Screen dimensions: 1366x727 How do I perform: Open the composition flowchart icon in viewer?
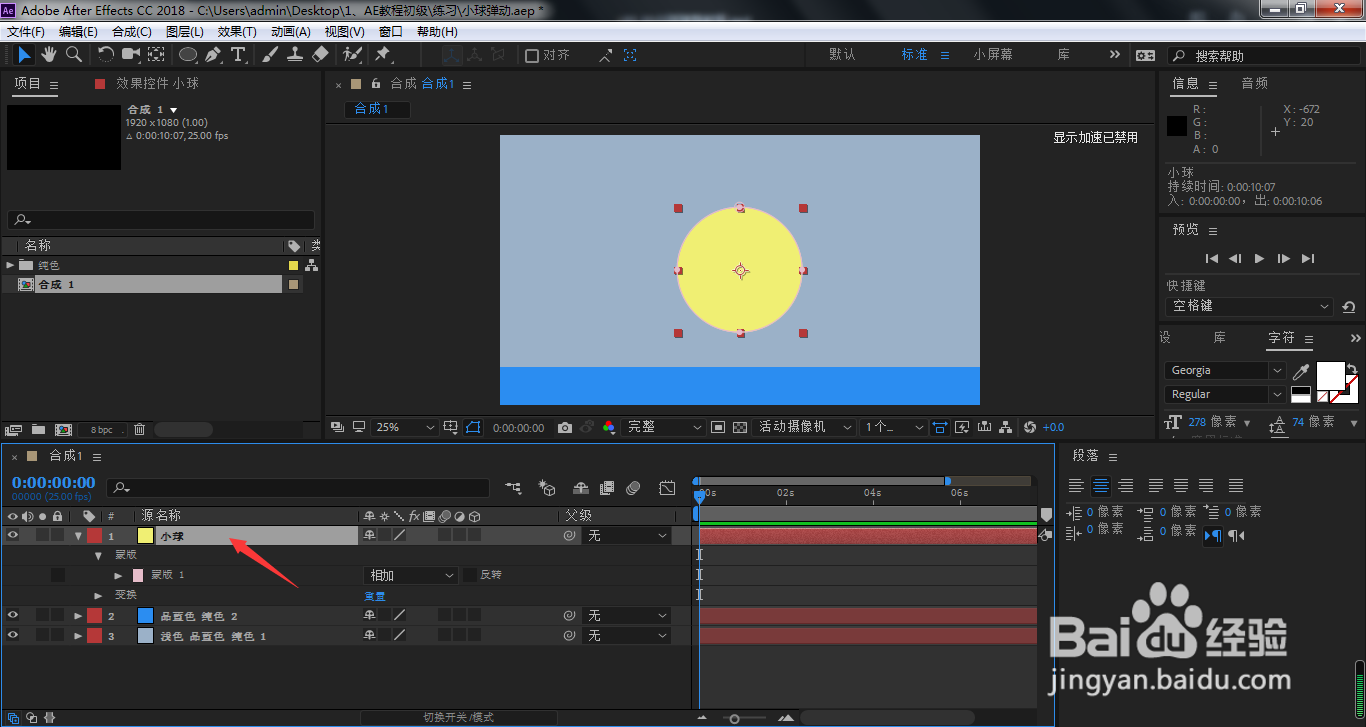pyautogui.click(x=1006, y=427)
